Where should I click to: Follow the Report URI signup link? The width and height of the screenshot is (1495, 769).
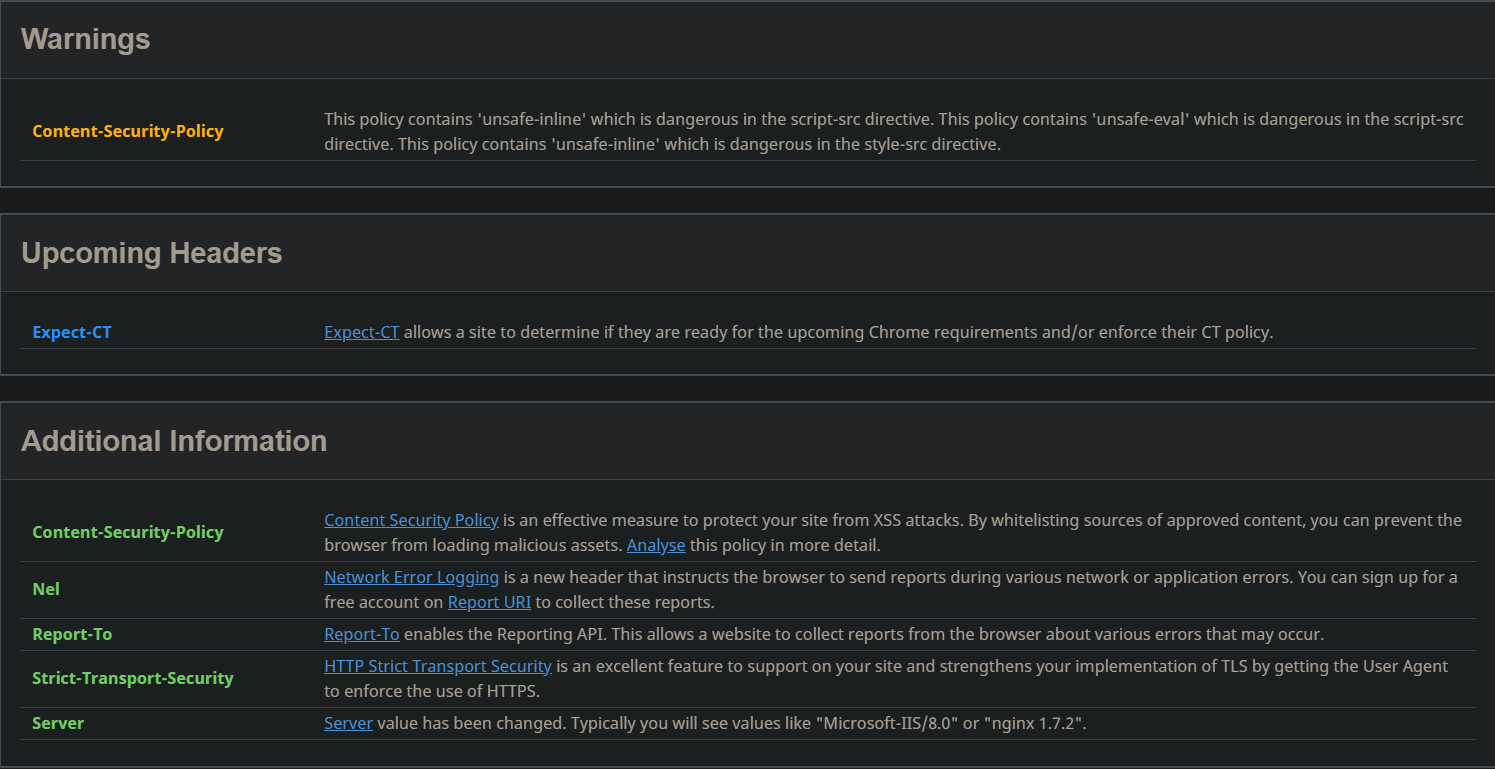coord(489,601)
